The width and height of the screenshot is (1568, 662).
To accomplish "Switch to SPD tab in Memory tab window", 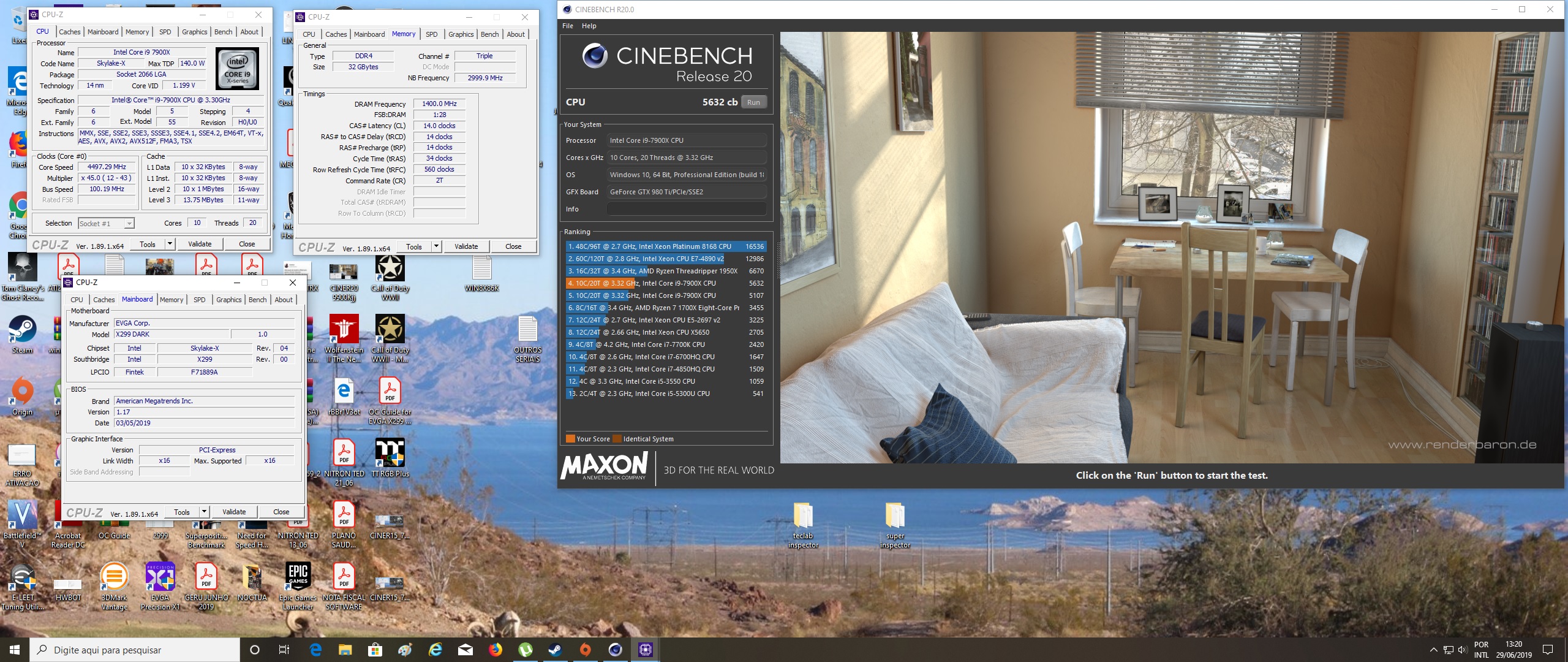I will click(x=432, y=34).
